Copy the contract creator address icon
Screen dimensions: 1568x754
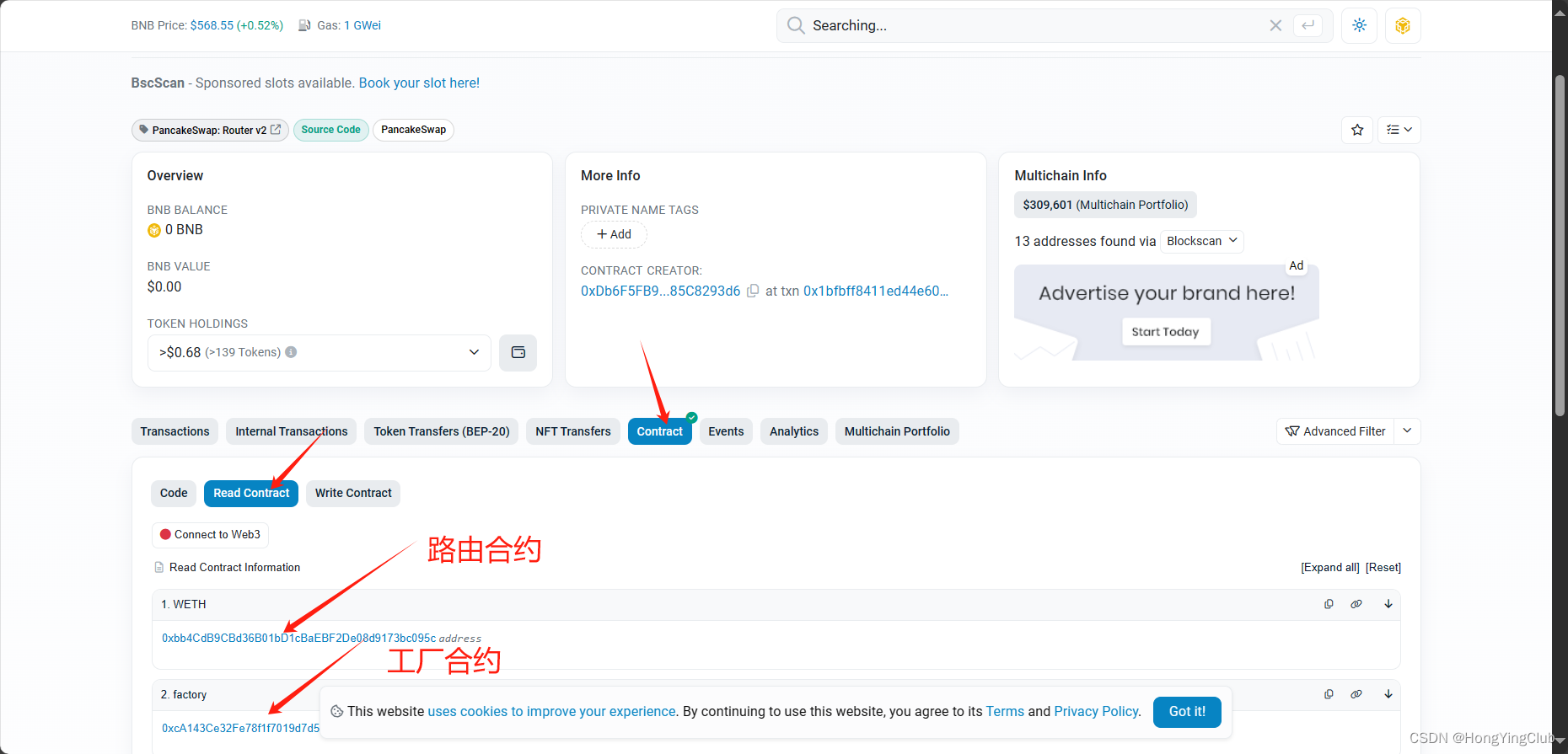[753, 291]
